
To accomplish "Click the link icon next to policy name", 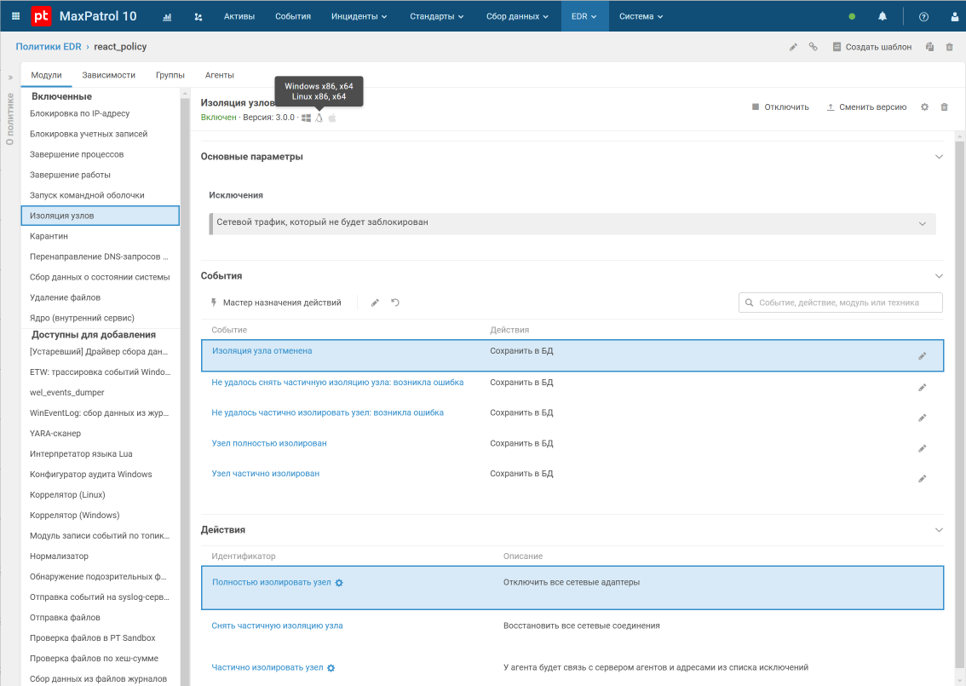I will [x=813, y=47].
